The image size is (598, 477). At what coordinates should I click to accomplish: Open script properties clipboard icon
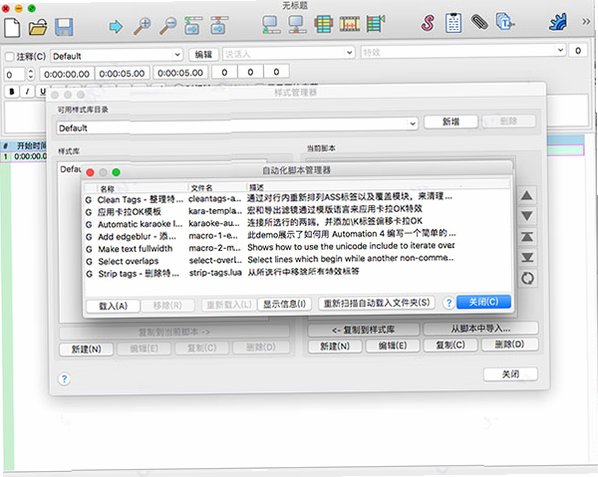pos(453,23)
